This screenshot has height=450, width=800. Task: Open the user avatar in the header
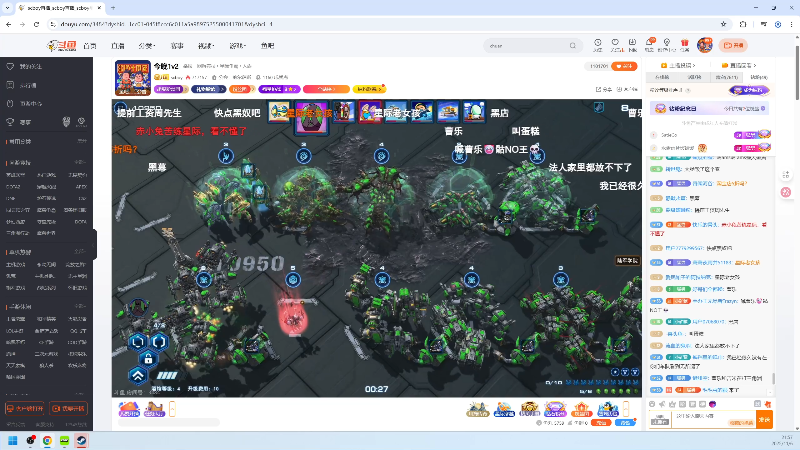pyautogui.click(x=705, y=45)
